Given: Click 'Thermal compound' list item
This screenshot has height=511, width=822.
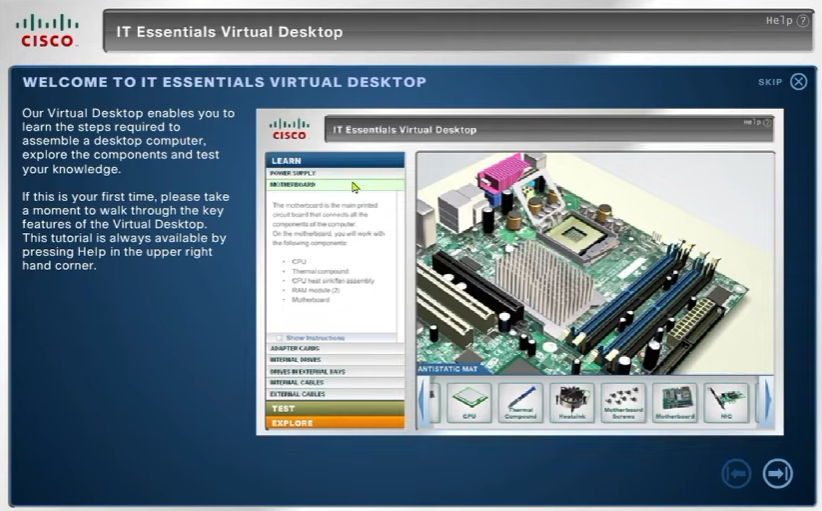Looking at the screenshot, I should (x=320, y=271).
